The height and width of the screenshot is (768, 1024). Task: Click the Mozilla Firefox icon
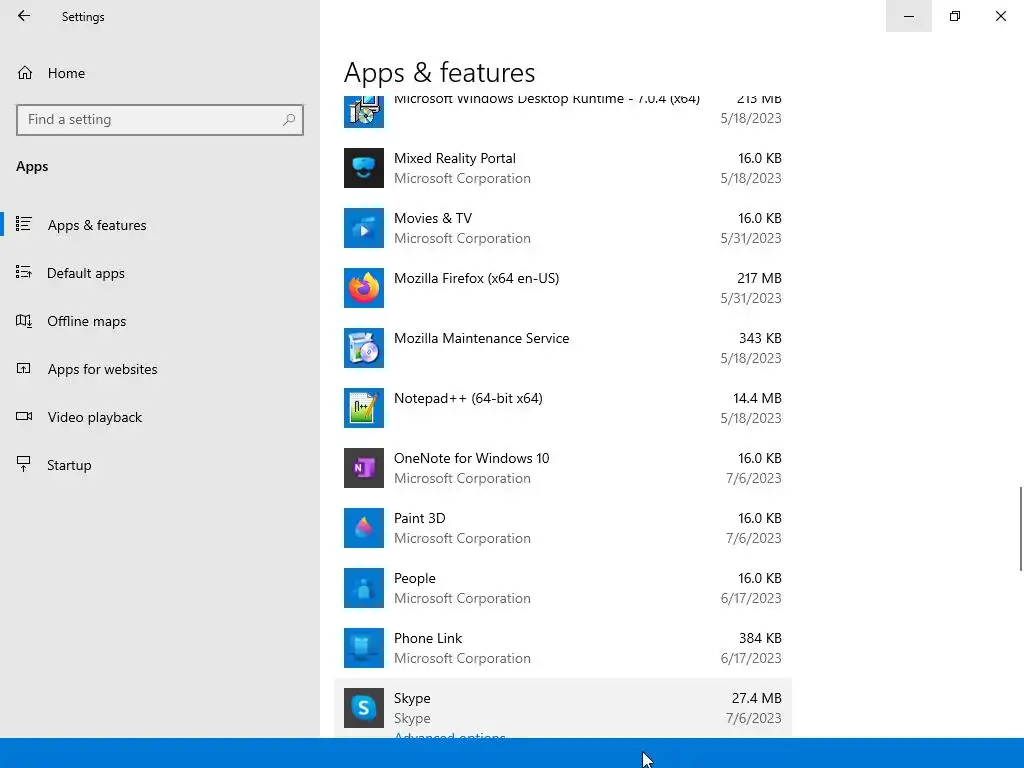(364, 288)
